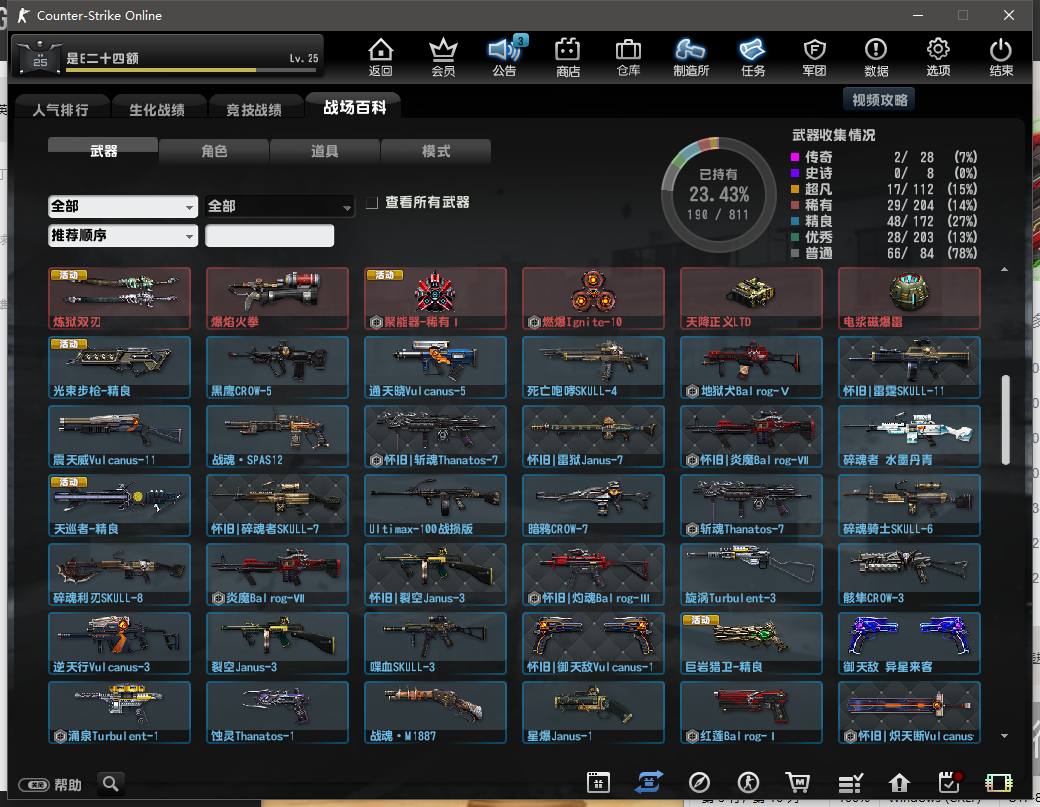The height and width of the screenshot is (807, 1040).
Task: Click the film strip icon
Action: [998, 783]
